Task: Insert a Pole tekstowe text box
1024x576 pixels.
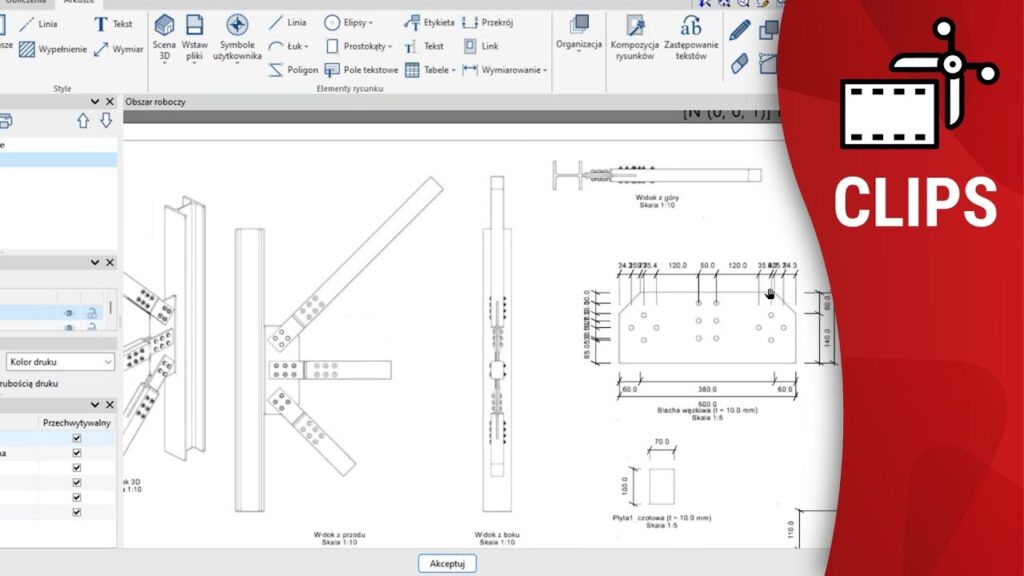Action: (x=361, y=70)
